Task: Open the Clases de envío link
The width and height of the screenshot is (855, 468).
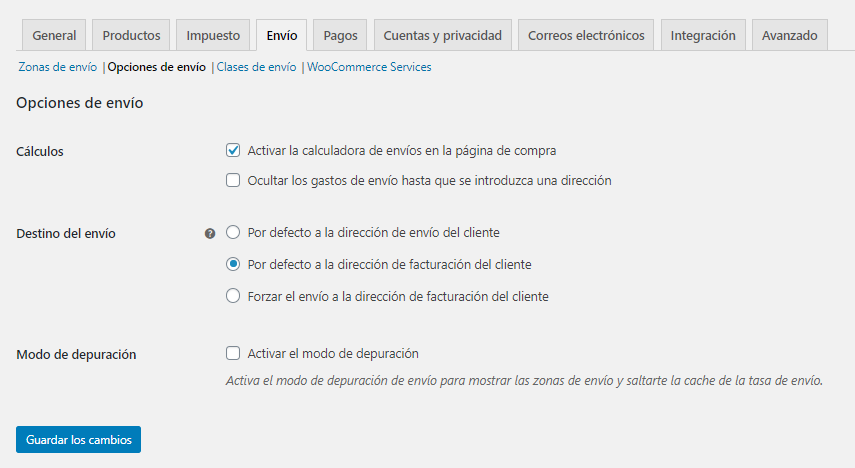Action: pos(256,67)
